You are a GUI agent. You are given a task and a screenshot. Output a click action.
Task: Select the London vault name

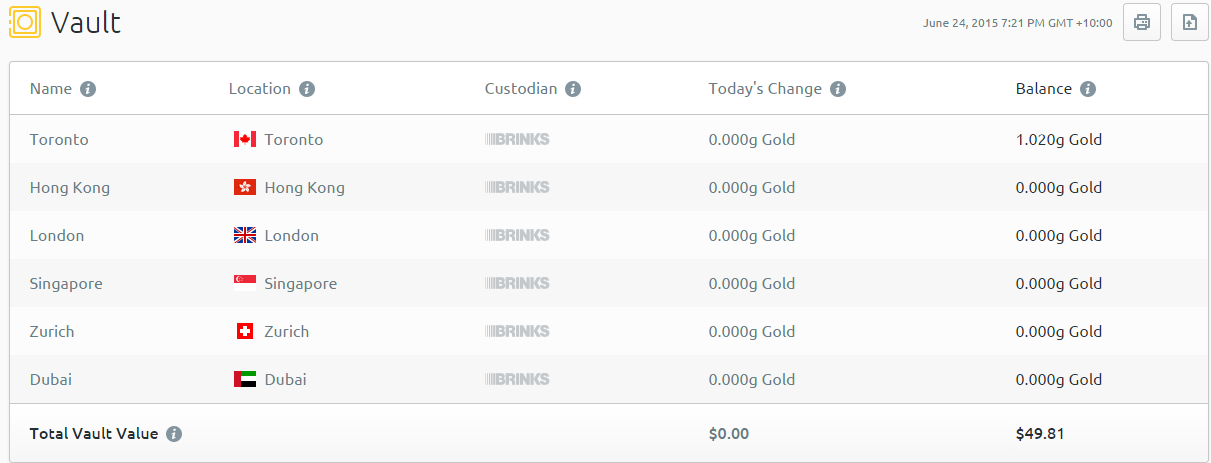click(57, 235)
